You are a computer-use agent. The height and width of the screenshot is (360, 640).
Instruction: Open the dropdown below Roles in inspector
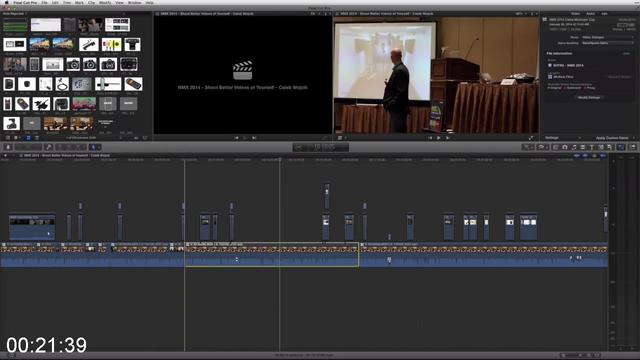pos(607,43)
